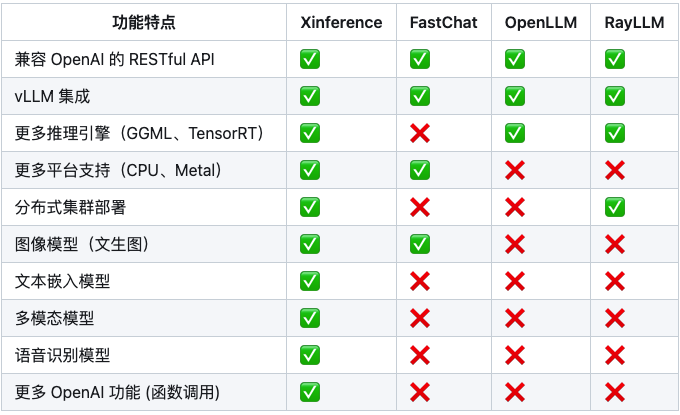Click the Xinference checkmark for vLLM 集成
680x415 pixels.
[x=310, y=96]
